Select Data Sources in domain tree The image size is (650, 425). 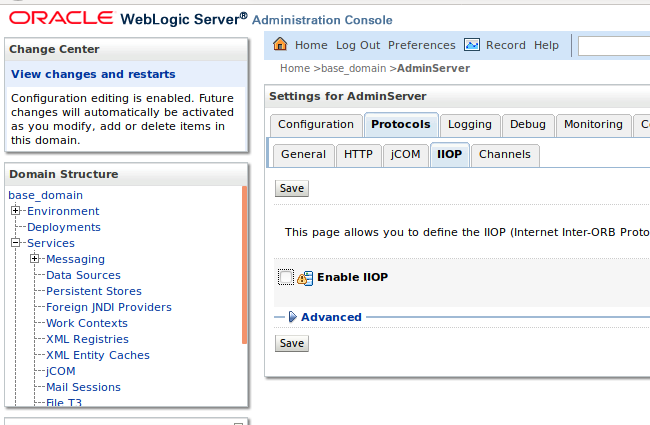(83, 275)
